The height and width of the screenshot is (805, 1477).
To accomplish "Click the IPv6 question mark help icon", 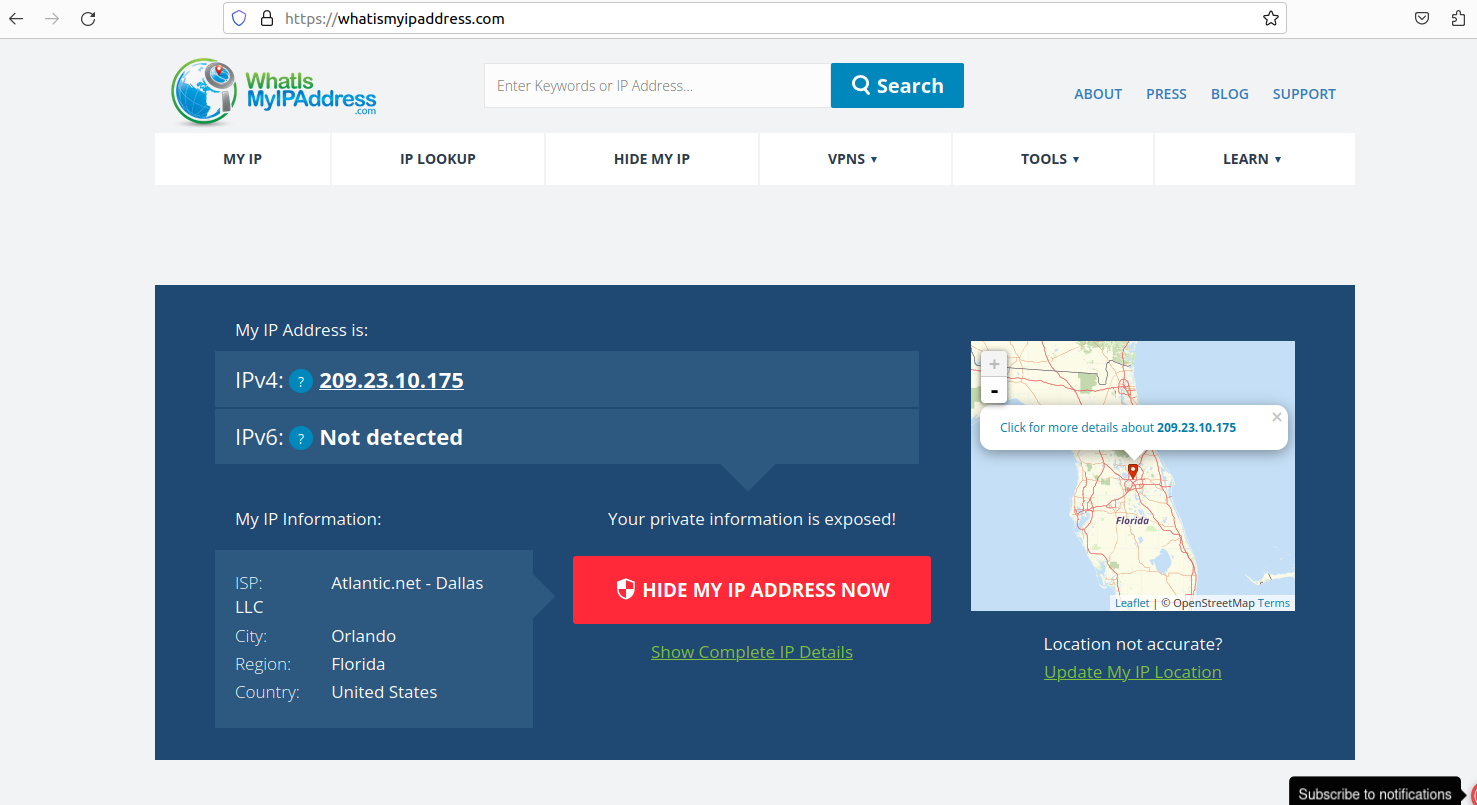I will 301,438.
